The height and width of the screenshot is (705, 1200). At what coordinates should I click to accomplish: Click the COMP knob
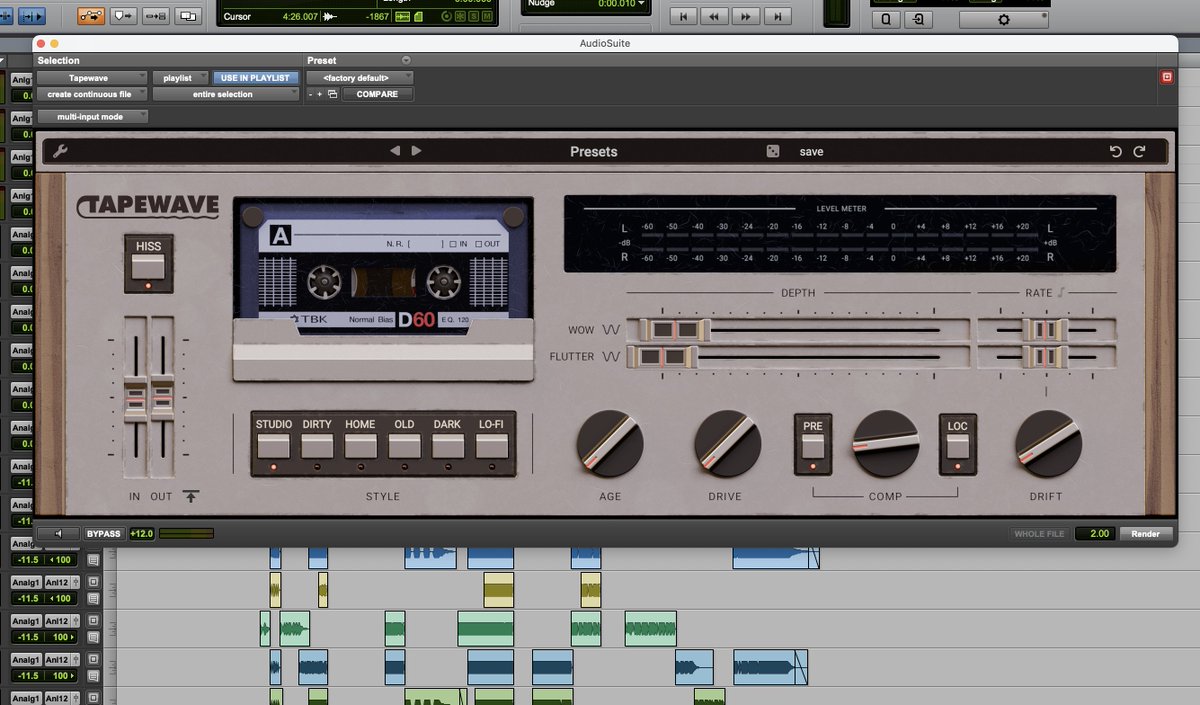tap(885, 443)
